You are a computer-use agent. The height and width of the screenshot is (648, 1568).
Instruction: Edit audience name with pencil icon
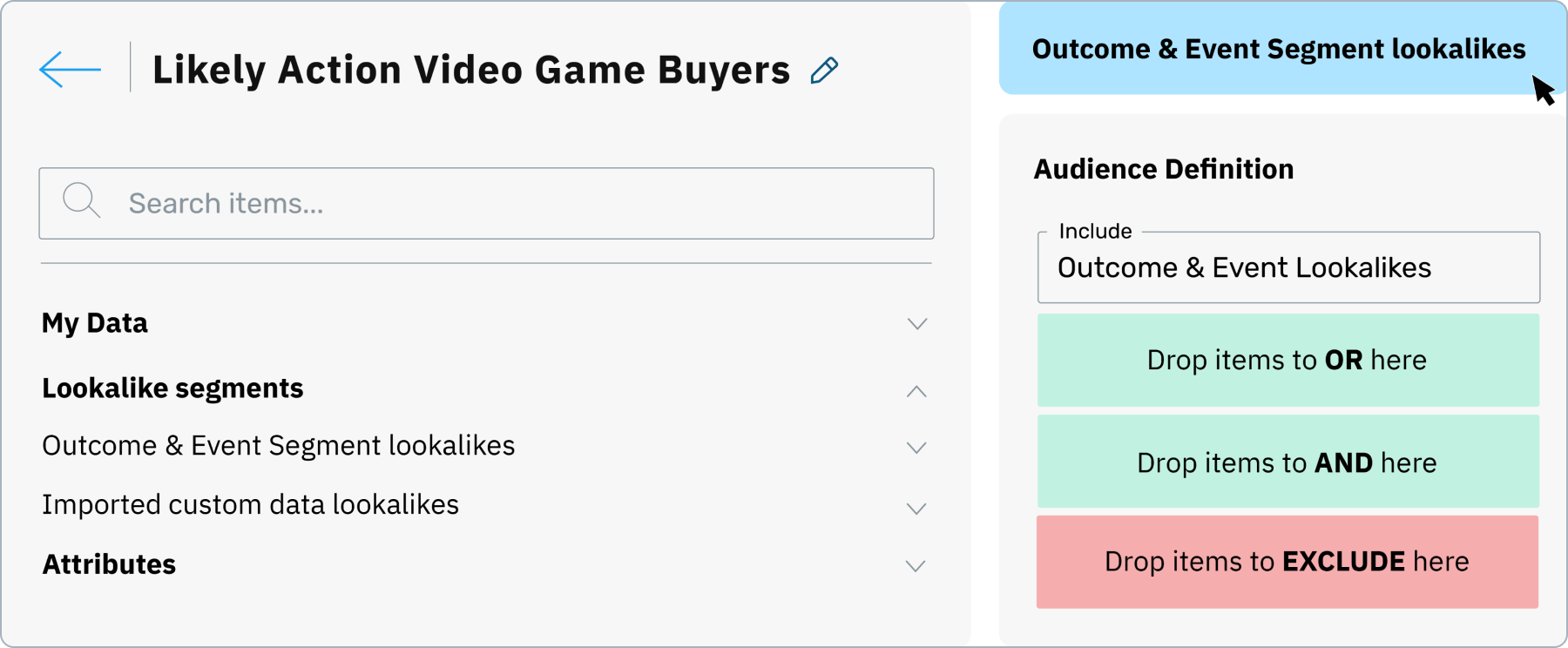(x=824, y=71)
